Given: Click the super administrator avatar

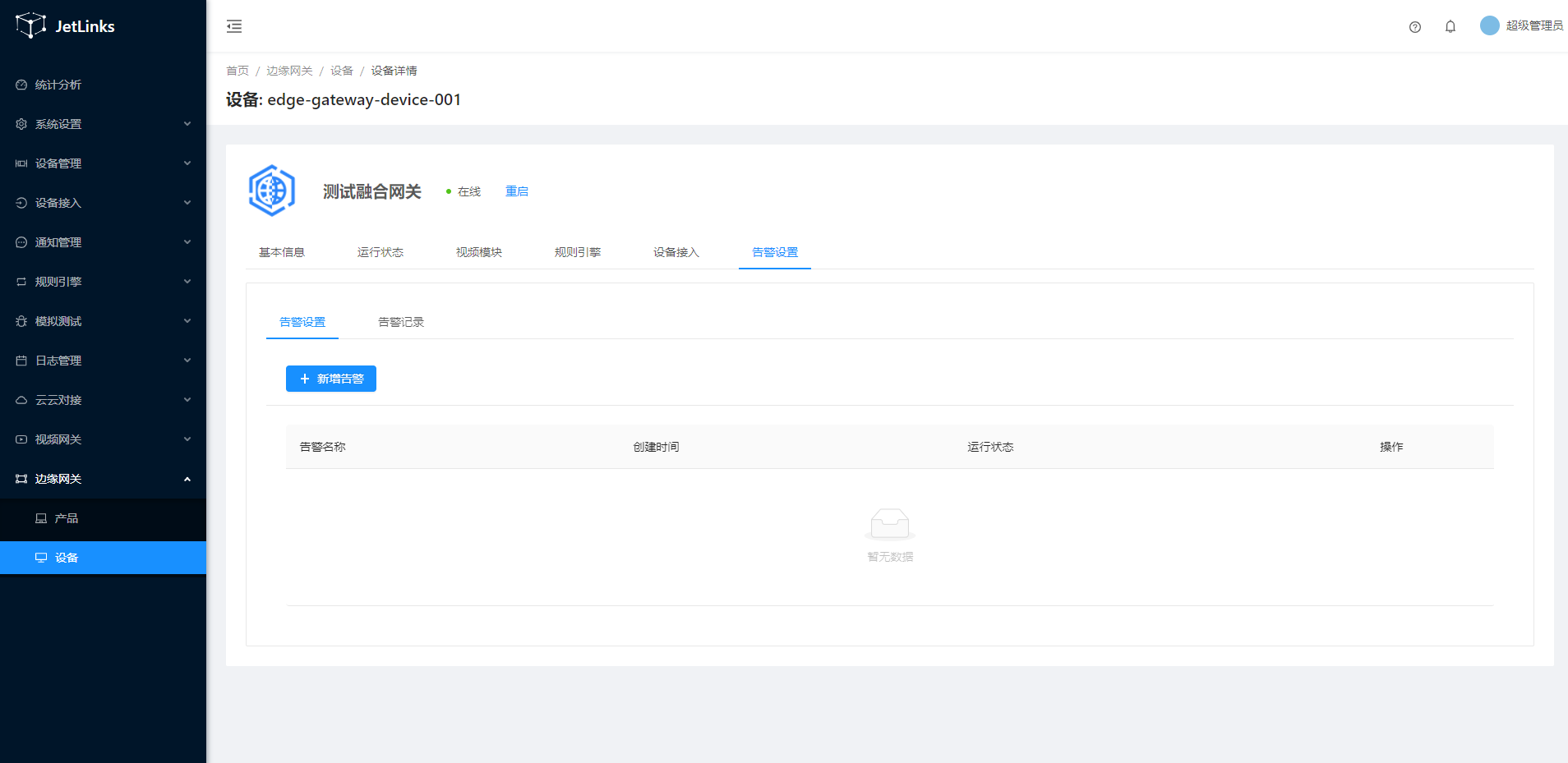Looking at the screenshot, I should pos(1489,25).
